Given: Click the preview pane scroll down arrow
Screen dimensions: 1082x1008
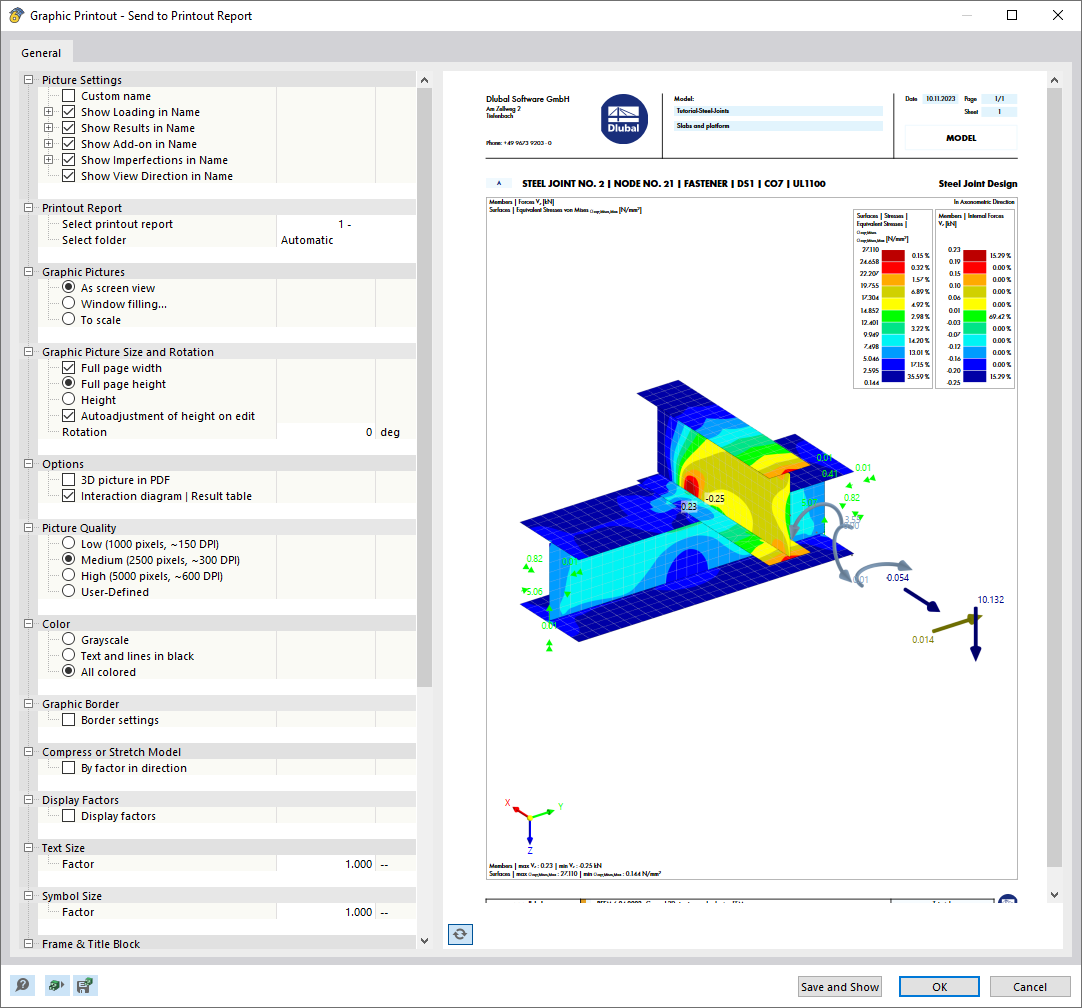Looking at the screenshot, I should coord(1054,895).
